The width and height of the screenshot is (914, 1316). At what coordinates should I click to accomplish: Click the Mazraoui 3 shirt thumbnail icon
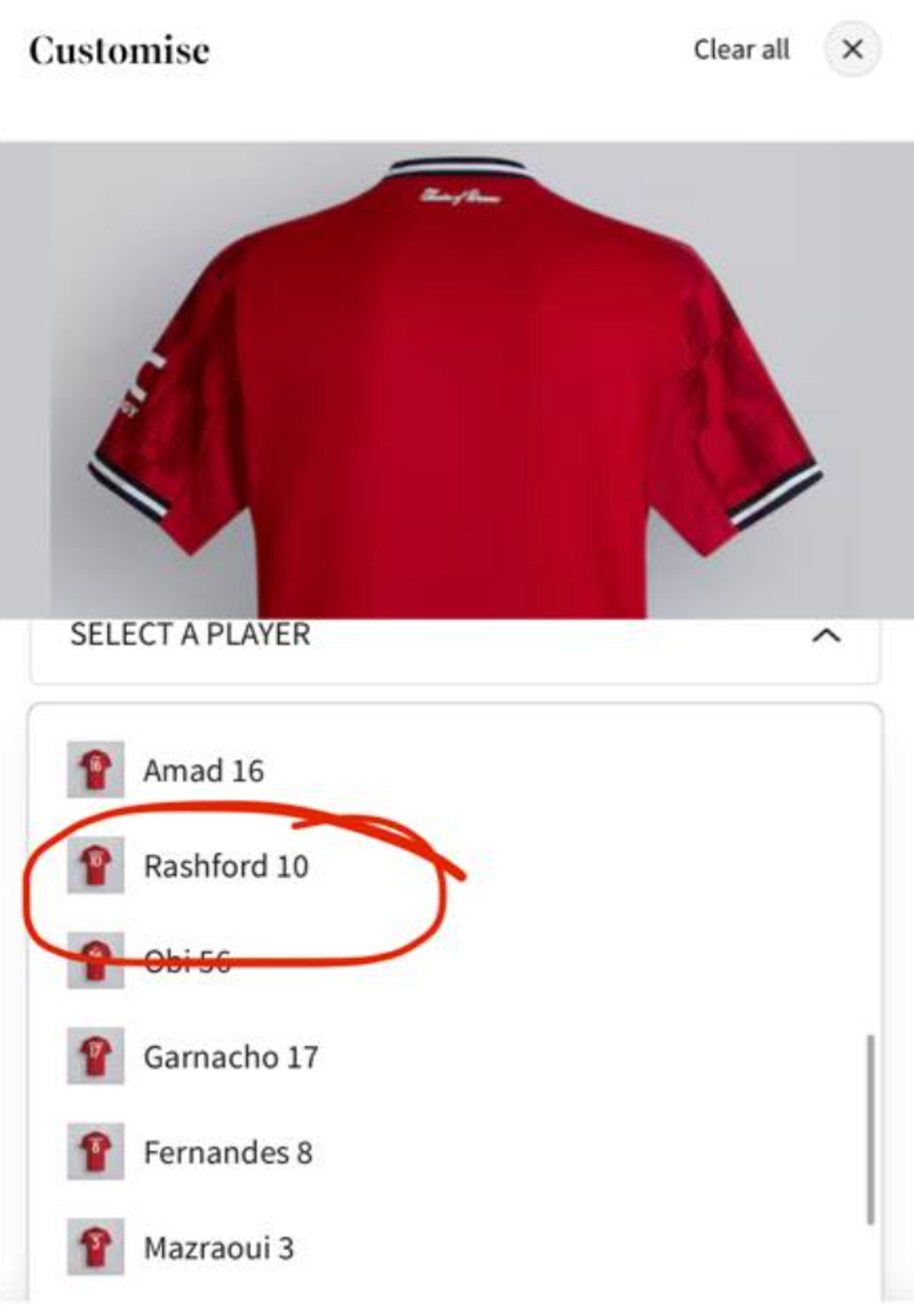(96, 1247)
